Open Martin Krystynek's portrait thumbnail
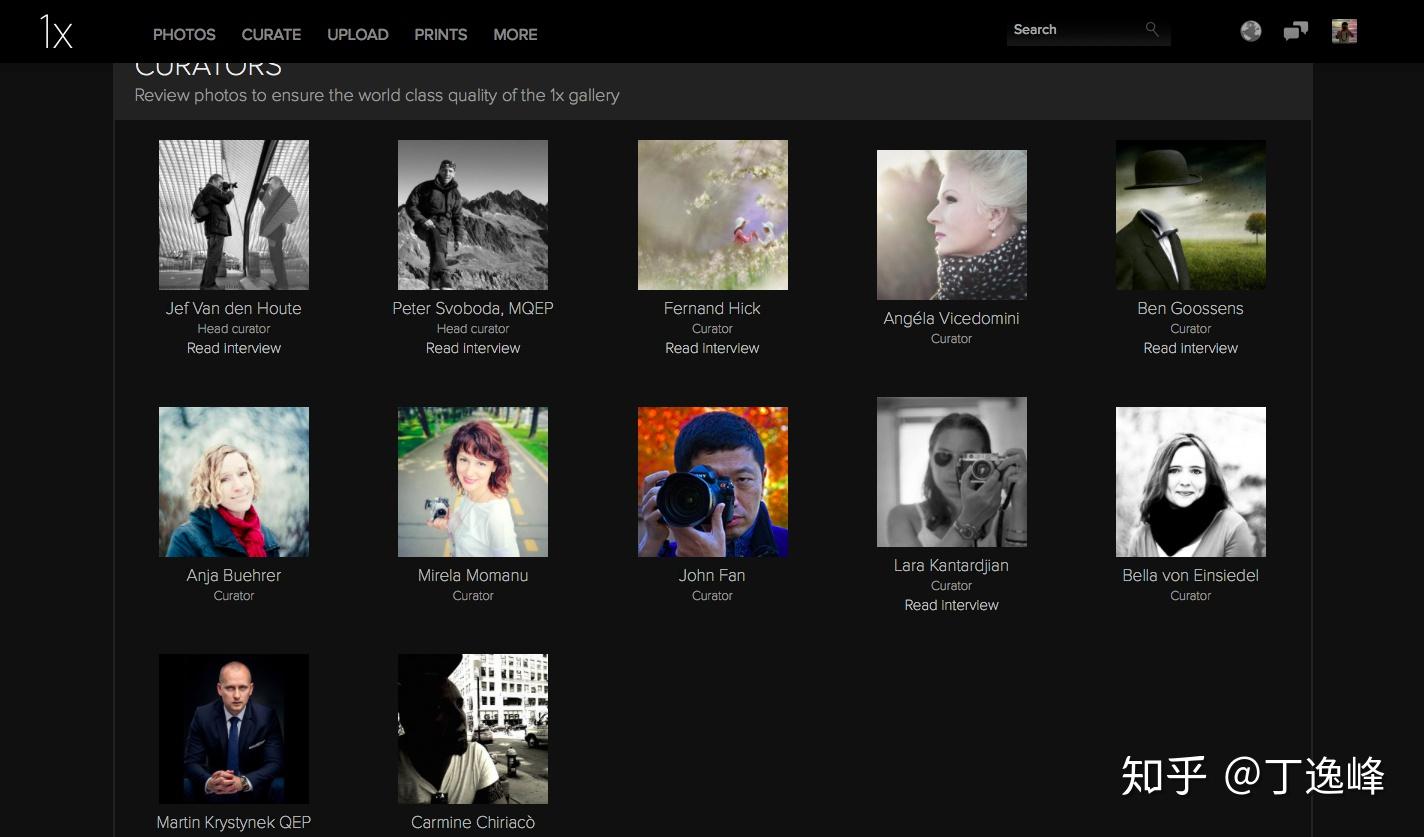 (234, 729)
